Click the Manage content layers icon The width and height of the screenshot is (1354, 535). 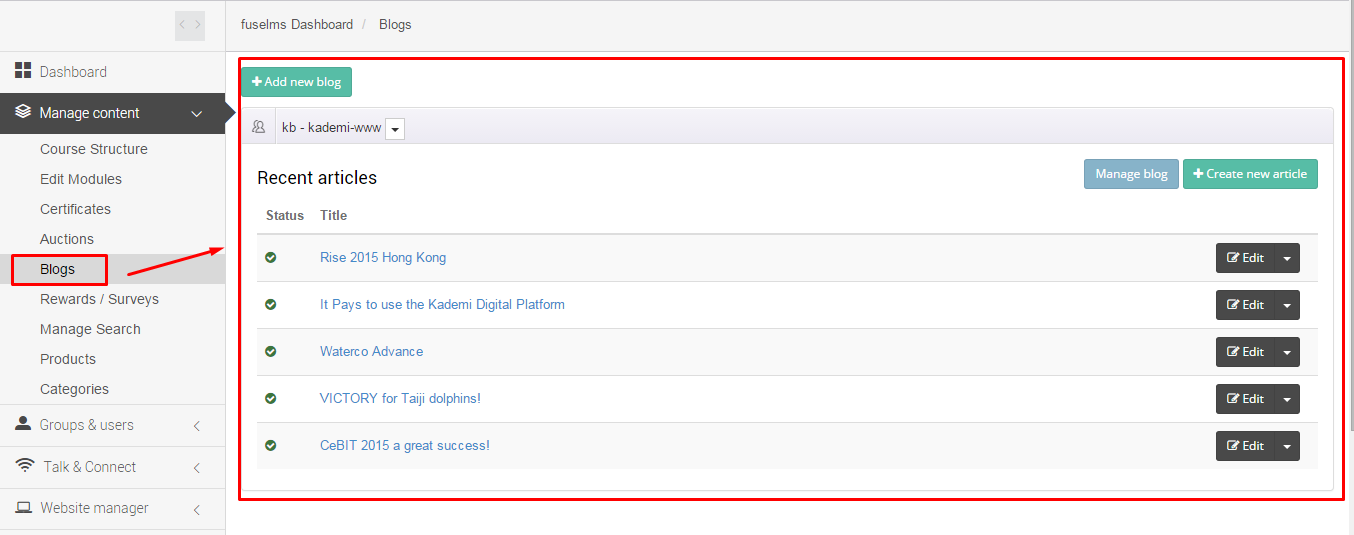click(x=23, y=112)
